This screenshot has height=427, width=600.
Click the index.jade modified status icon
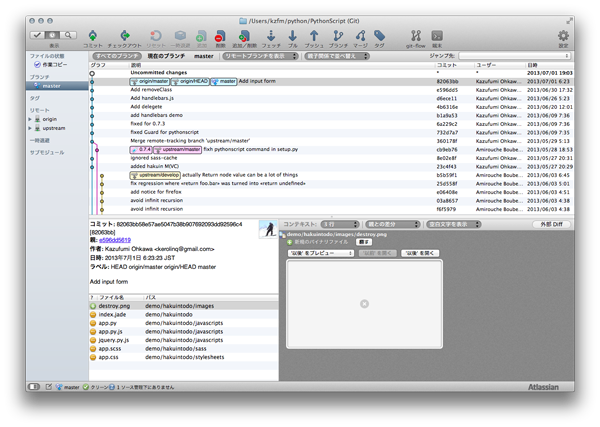[x=93, y=315]
